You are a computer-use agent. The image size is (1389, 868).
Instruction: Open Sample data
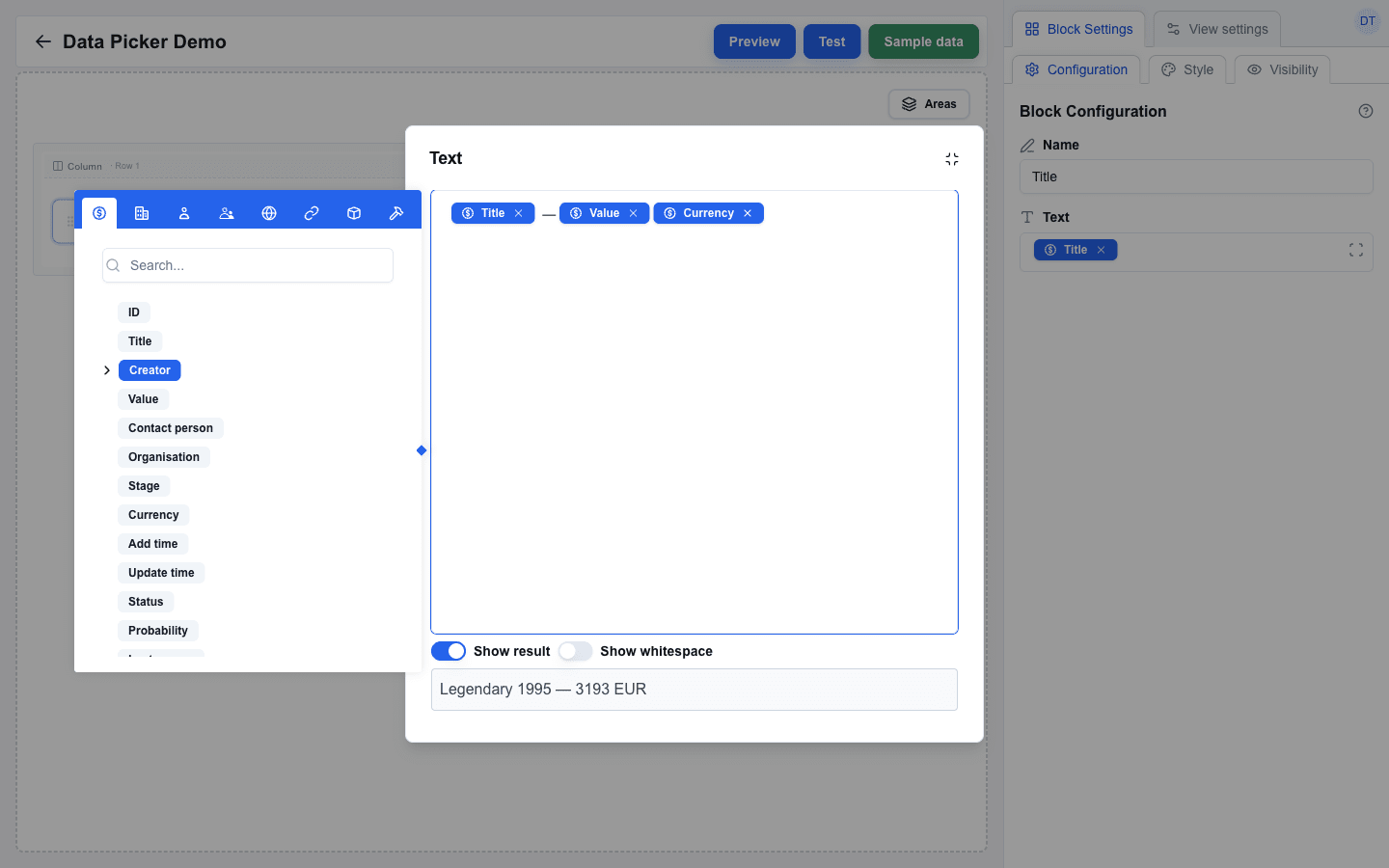924,41
